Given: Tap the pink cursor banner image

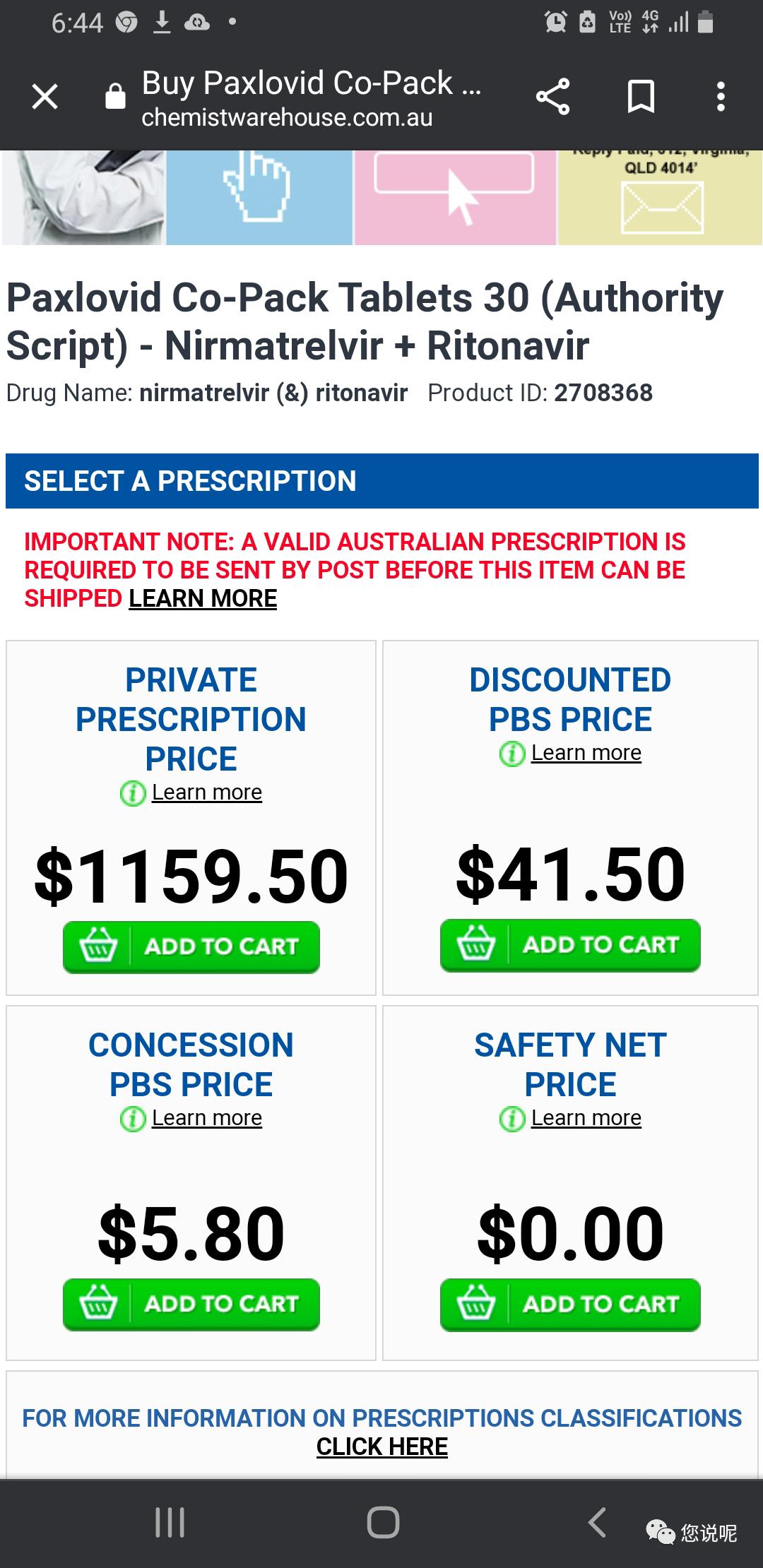Looking at the screenshot, I should pyautogui.click(x=455, y=197).
